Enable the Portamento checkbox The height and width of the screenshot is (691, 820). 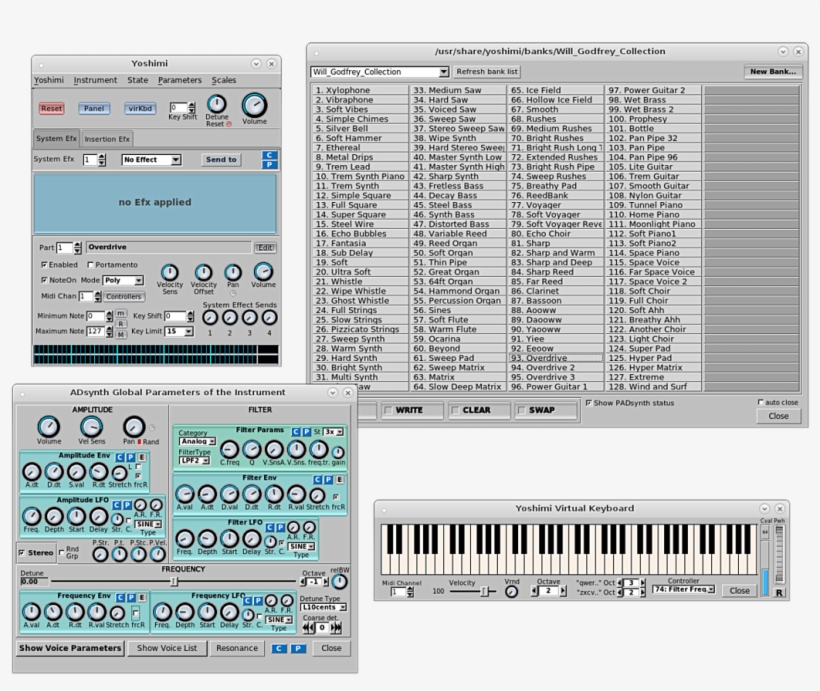tap(90, 265)
